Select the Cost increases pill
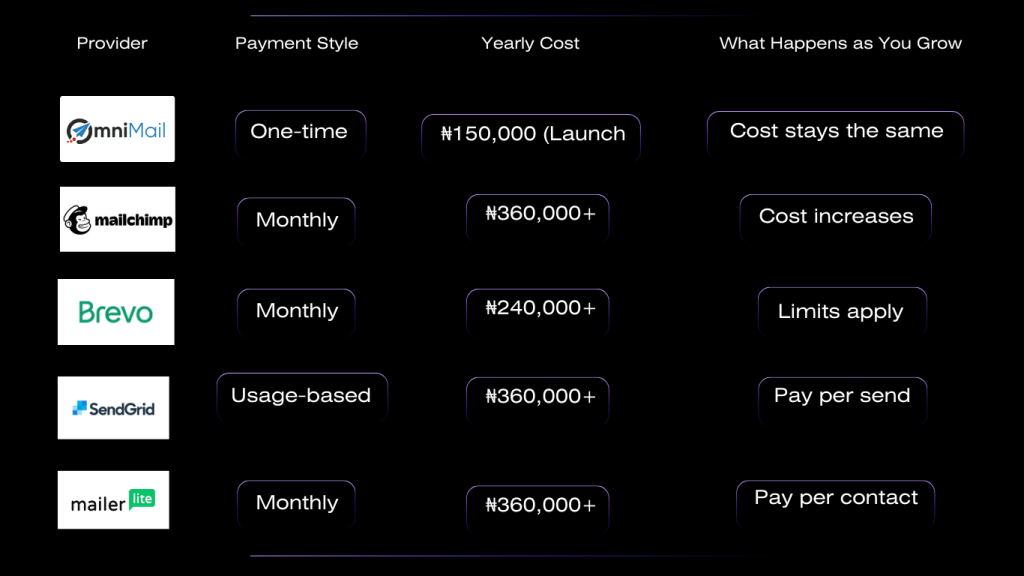Image resolution: width=1024 pixels, height=576 pixels. 836,217
